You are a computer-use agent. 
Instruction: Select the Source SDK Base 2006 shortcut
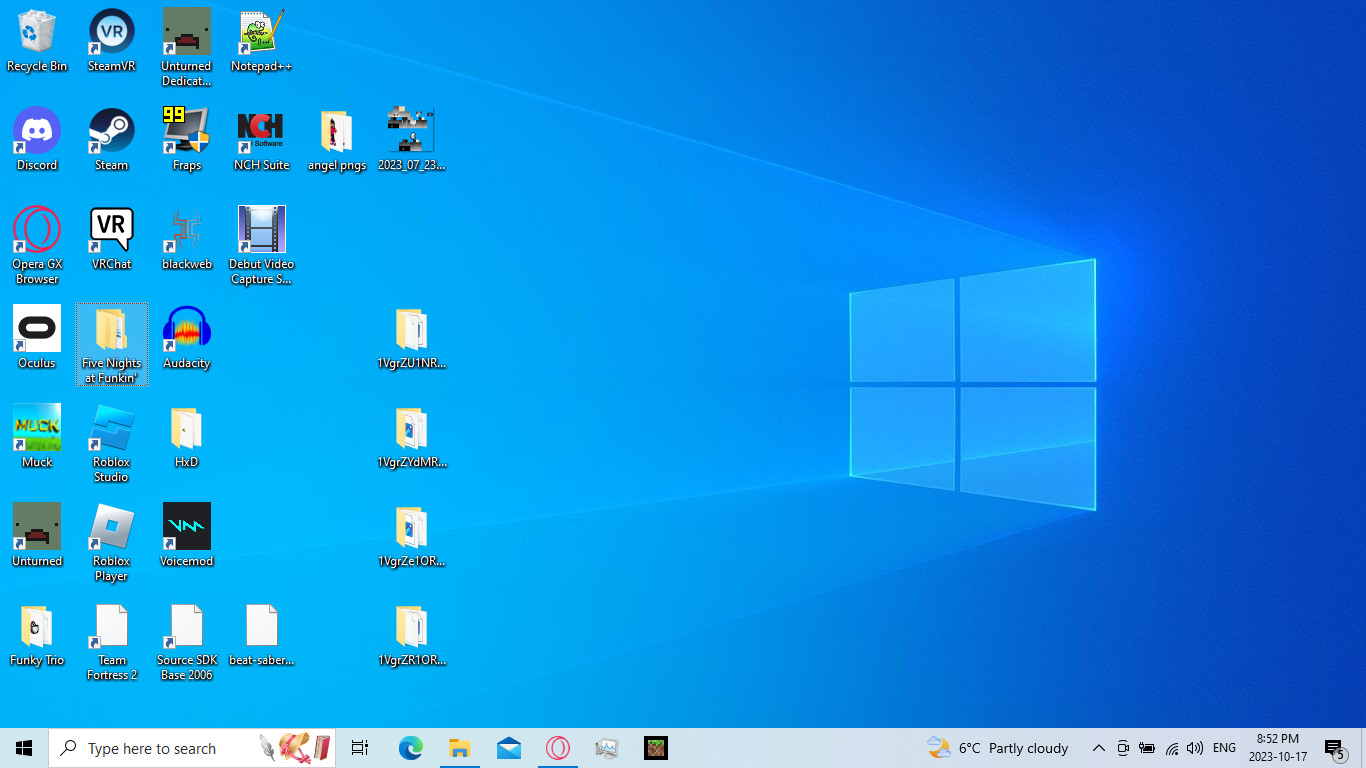pos(186,642)
